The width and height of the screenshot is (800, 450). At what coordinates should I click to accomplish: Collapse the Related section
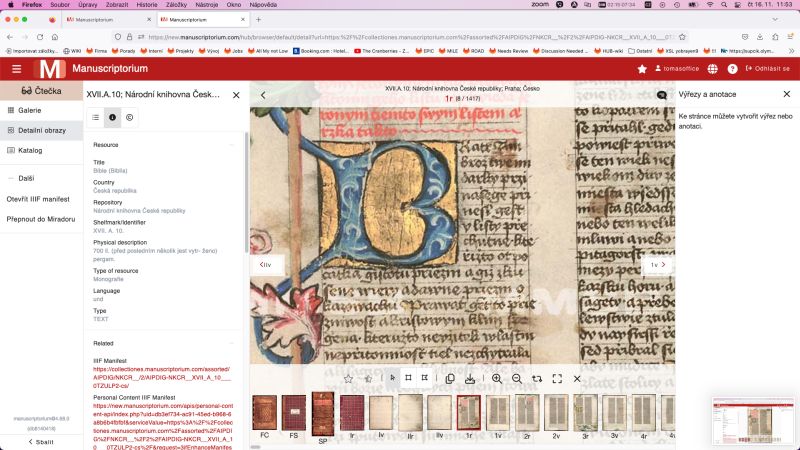coord(233,343)
